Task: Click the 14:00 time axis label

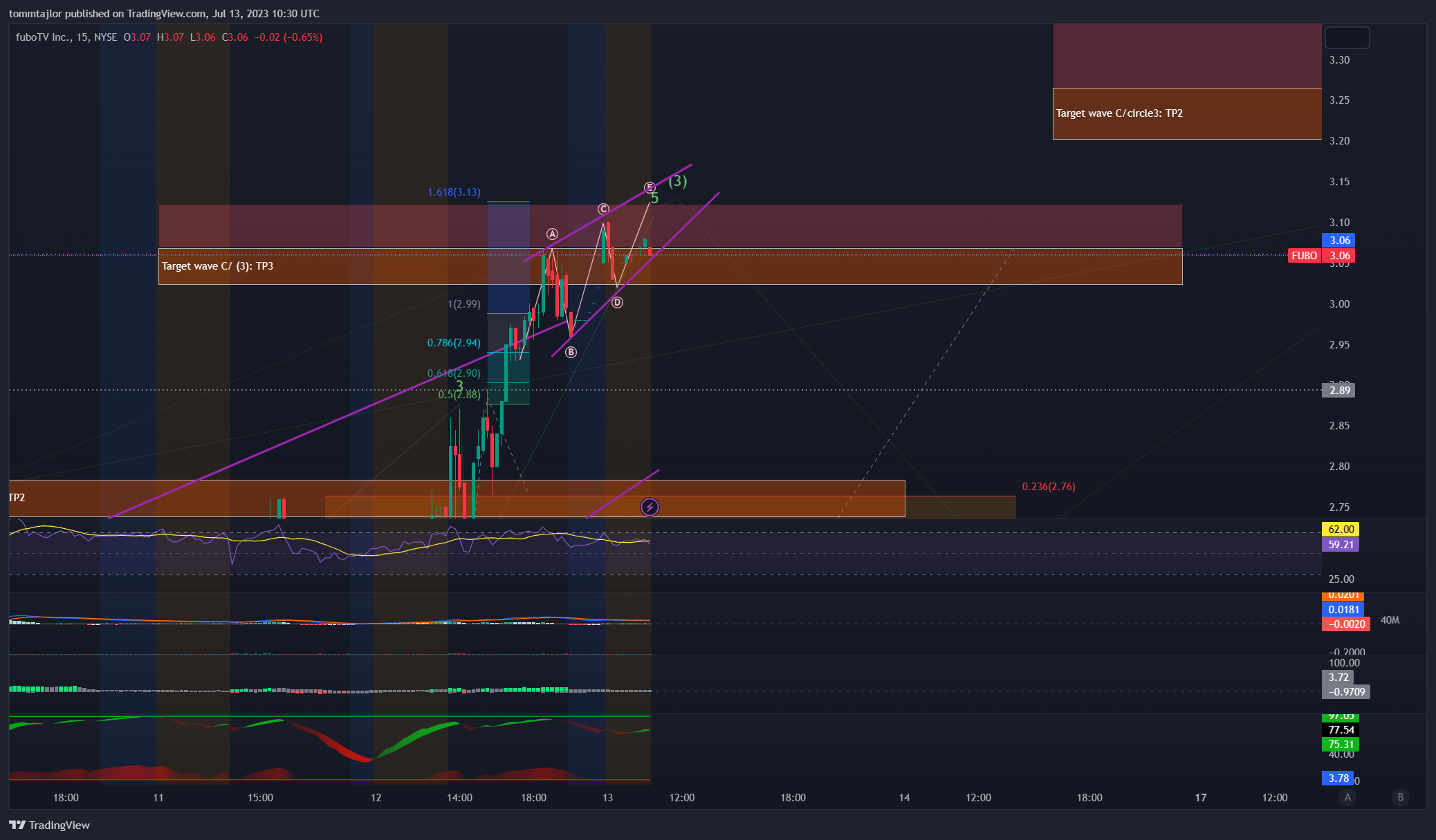Action: coord(459,798)
